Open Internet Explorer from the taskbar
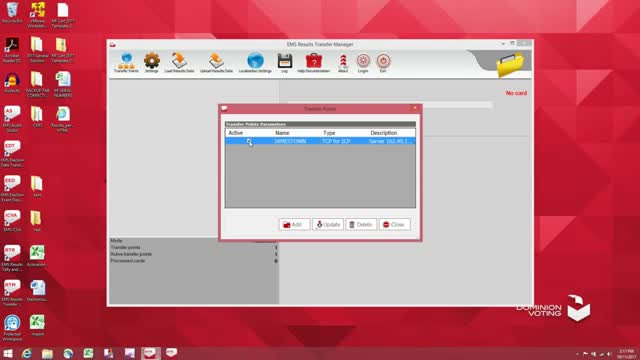The width and height of the screenshot is (640, 360). coord(27,353)
